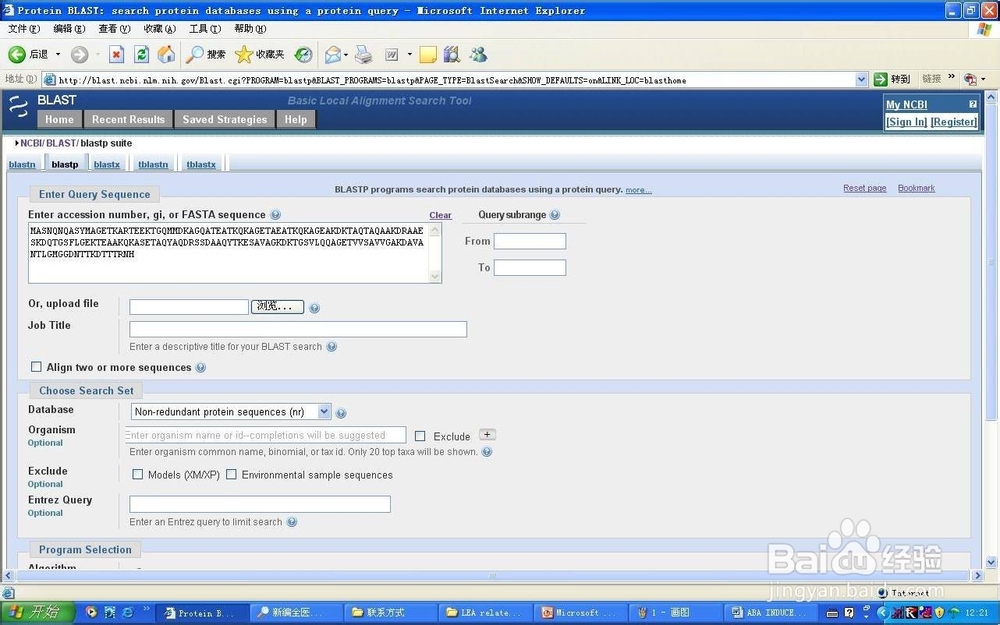Open the 工具(T) menu
1000x625 pixels.
pyautogui.click(x=205, y=29)
